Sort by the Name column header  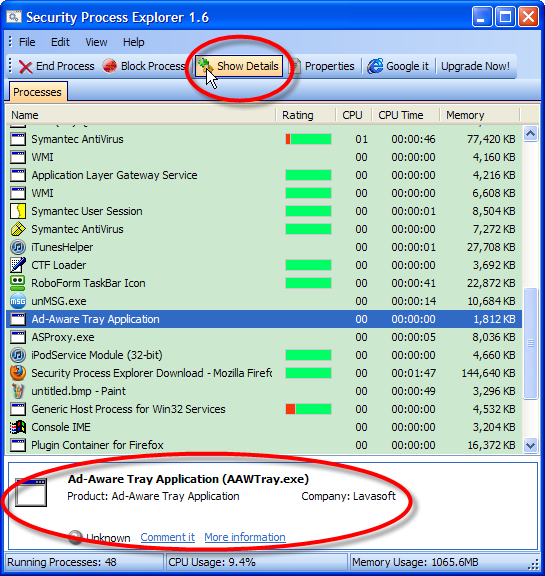[141, 115]
